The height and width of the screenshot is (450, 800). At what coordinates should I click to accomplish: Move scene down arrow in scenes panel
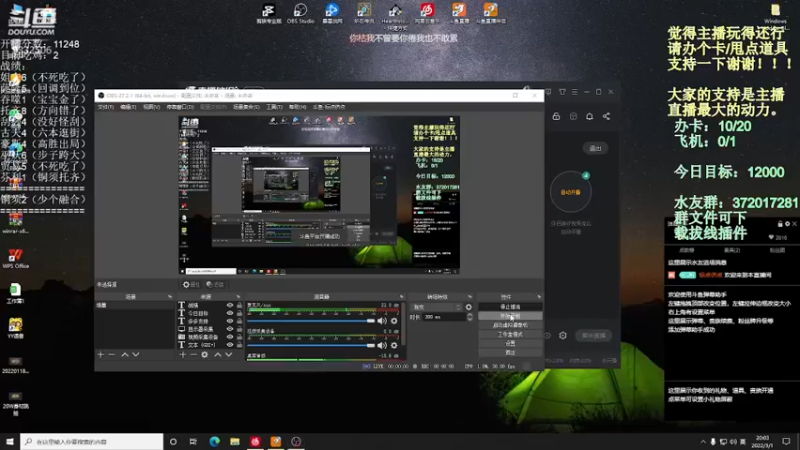click(x=136, y=355)
